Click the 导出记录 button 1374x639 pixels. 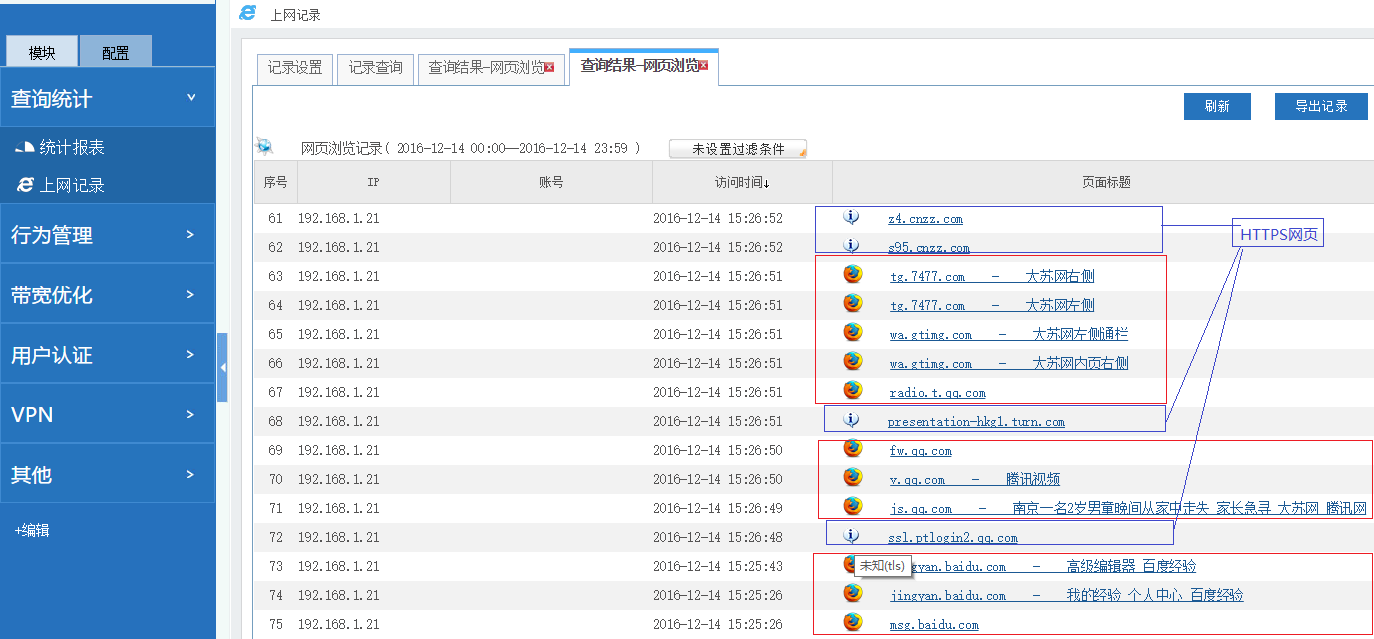click(x=1320, y=106)
